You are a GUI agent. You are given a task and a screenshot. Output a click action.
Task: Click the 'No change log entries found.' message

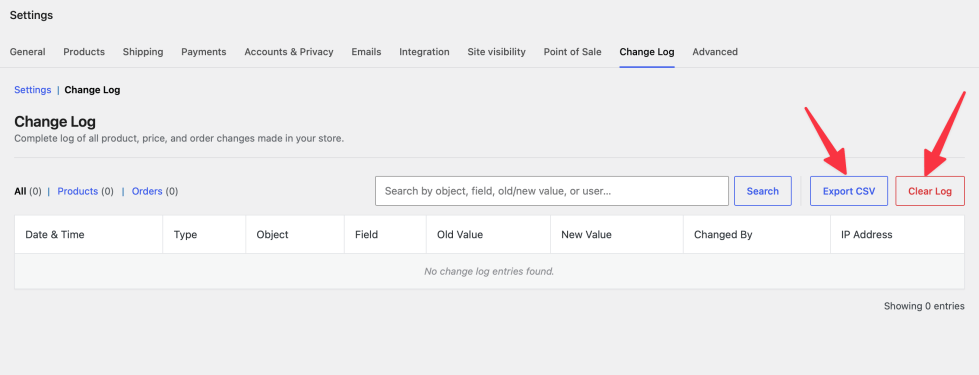(489, 271)
